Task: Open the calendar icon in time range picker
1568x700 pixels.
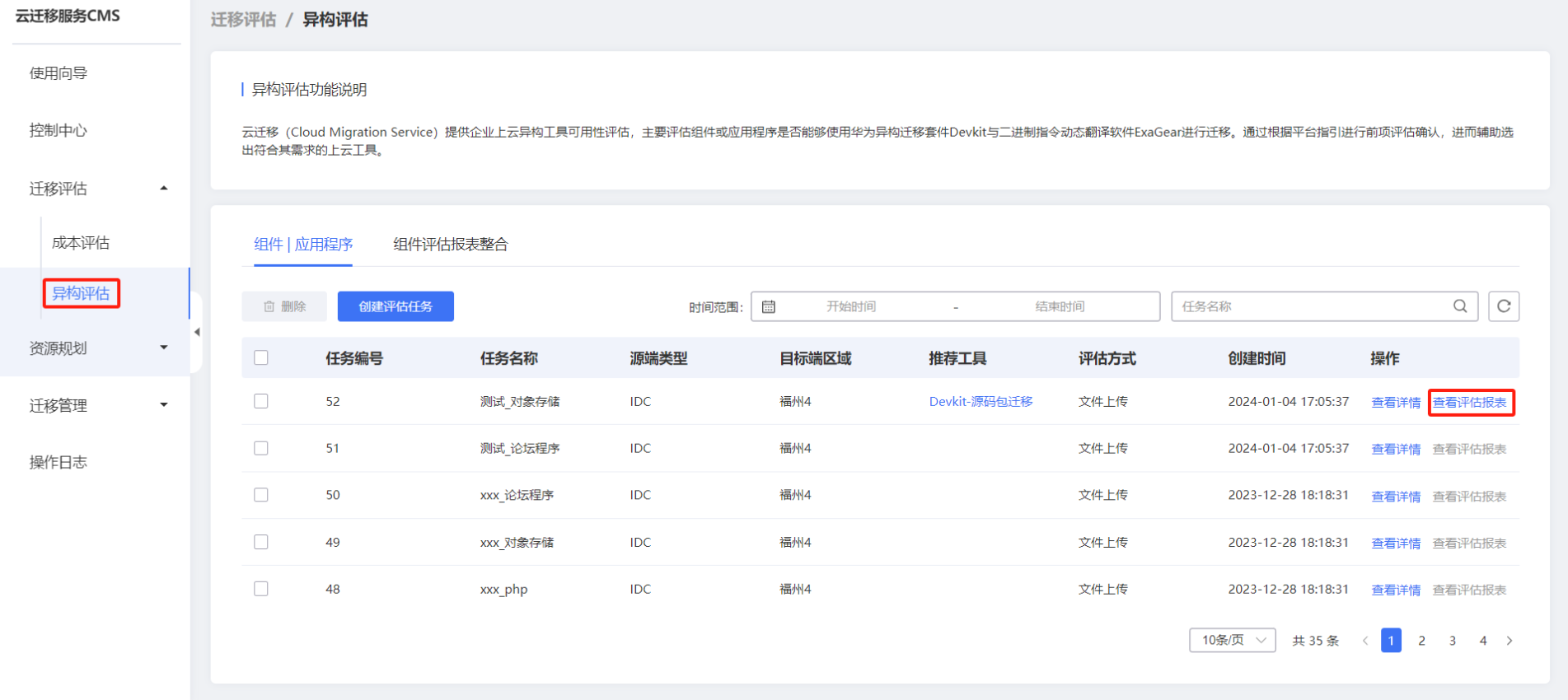Action: (x=769, y=306)
